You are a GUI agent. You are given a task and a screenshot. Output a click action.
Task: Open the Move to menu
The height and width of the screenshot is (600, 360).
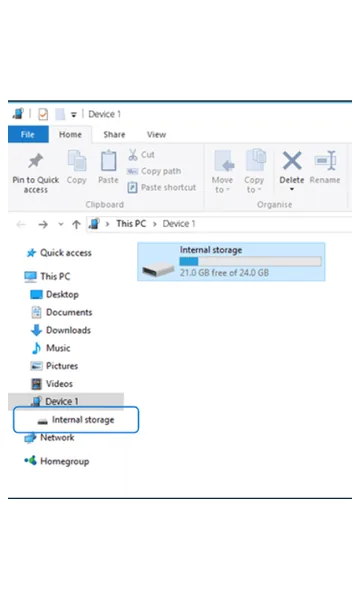(222, 171)
